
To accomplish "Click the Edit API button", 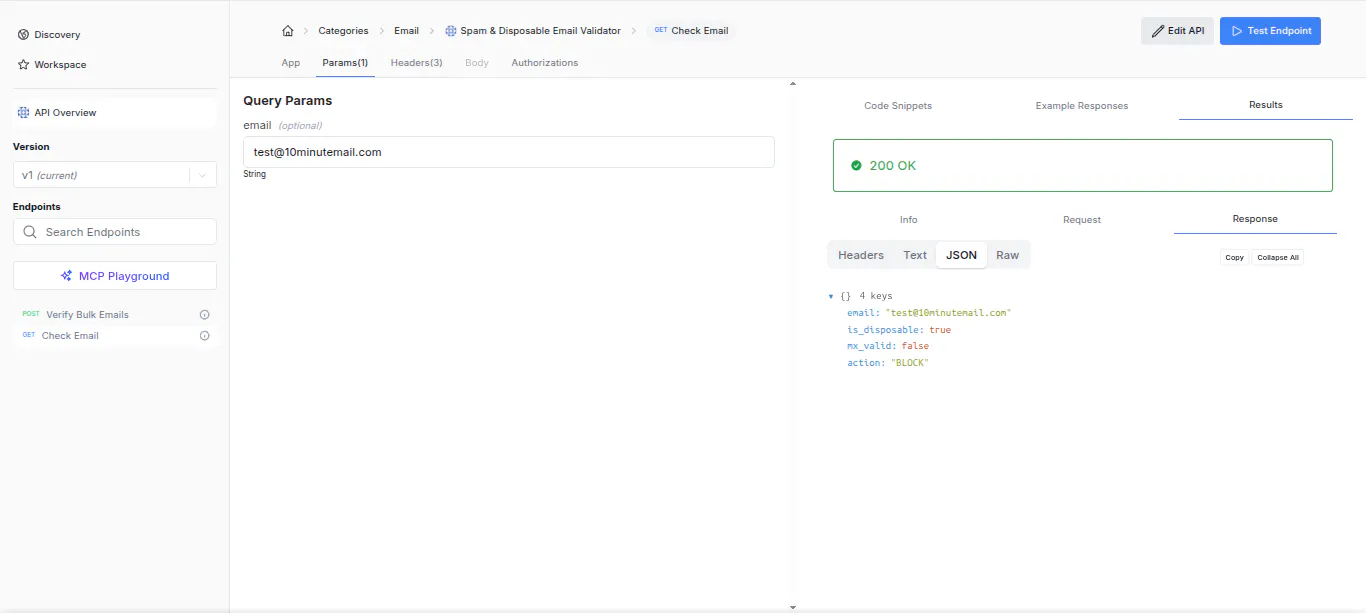I will pyautogui.click(x=1177, y=31).
